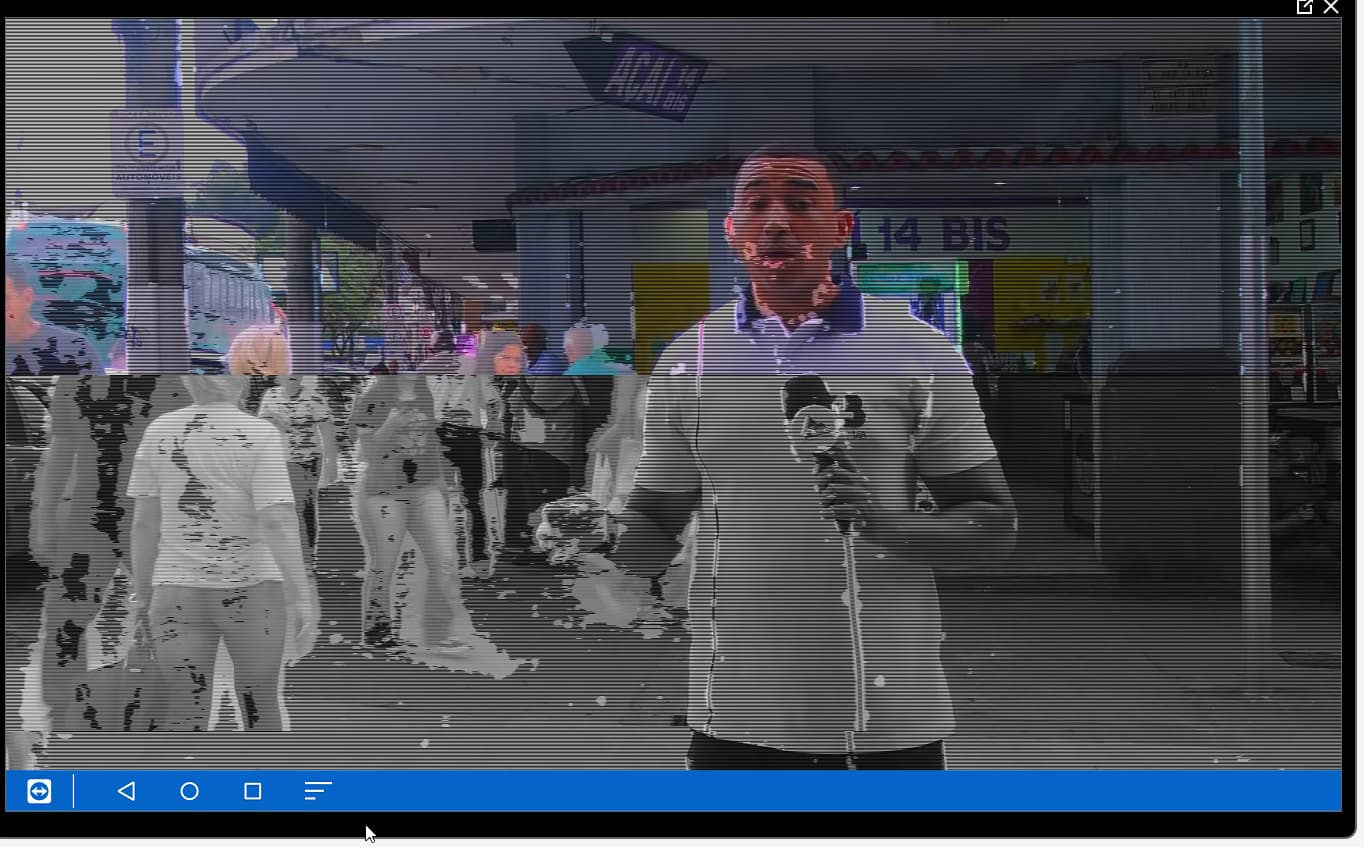Click the empty blue toolbar area
Image resolution: width=1364 pixels, height=847 pixels.
[800, 791]
